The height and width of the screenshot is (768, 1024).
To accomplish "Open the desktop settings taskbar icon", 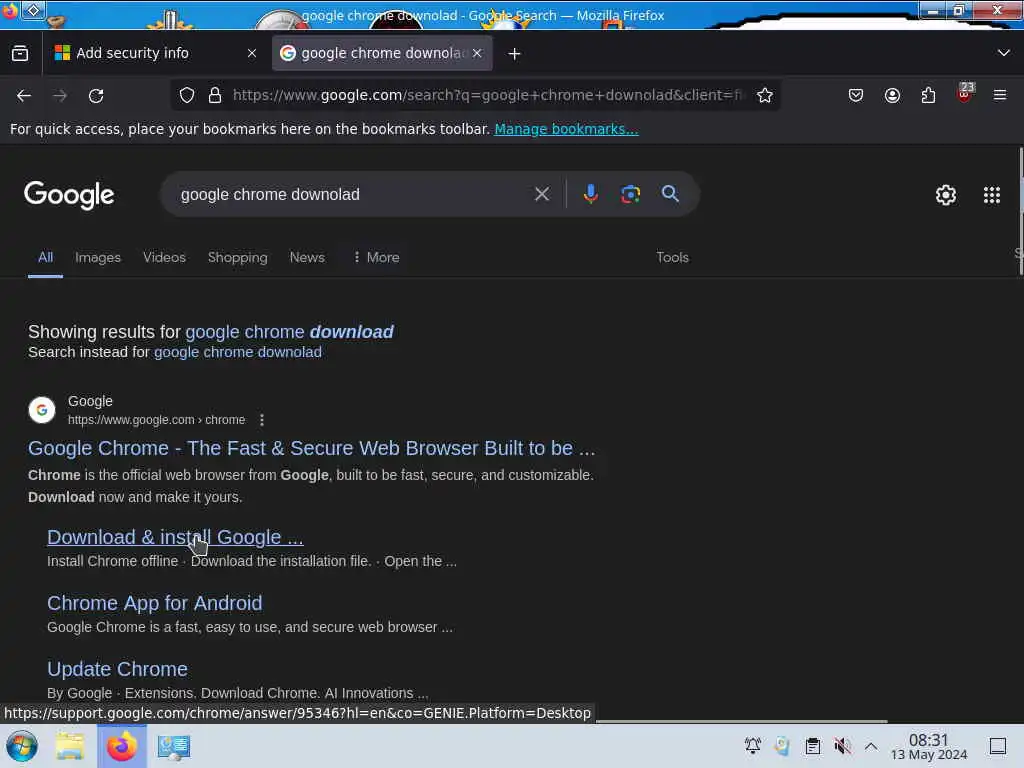I will tap(174, 746).
